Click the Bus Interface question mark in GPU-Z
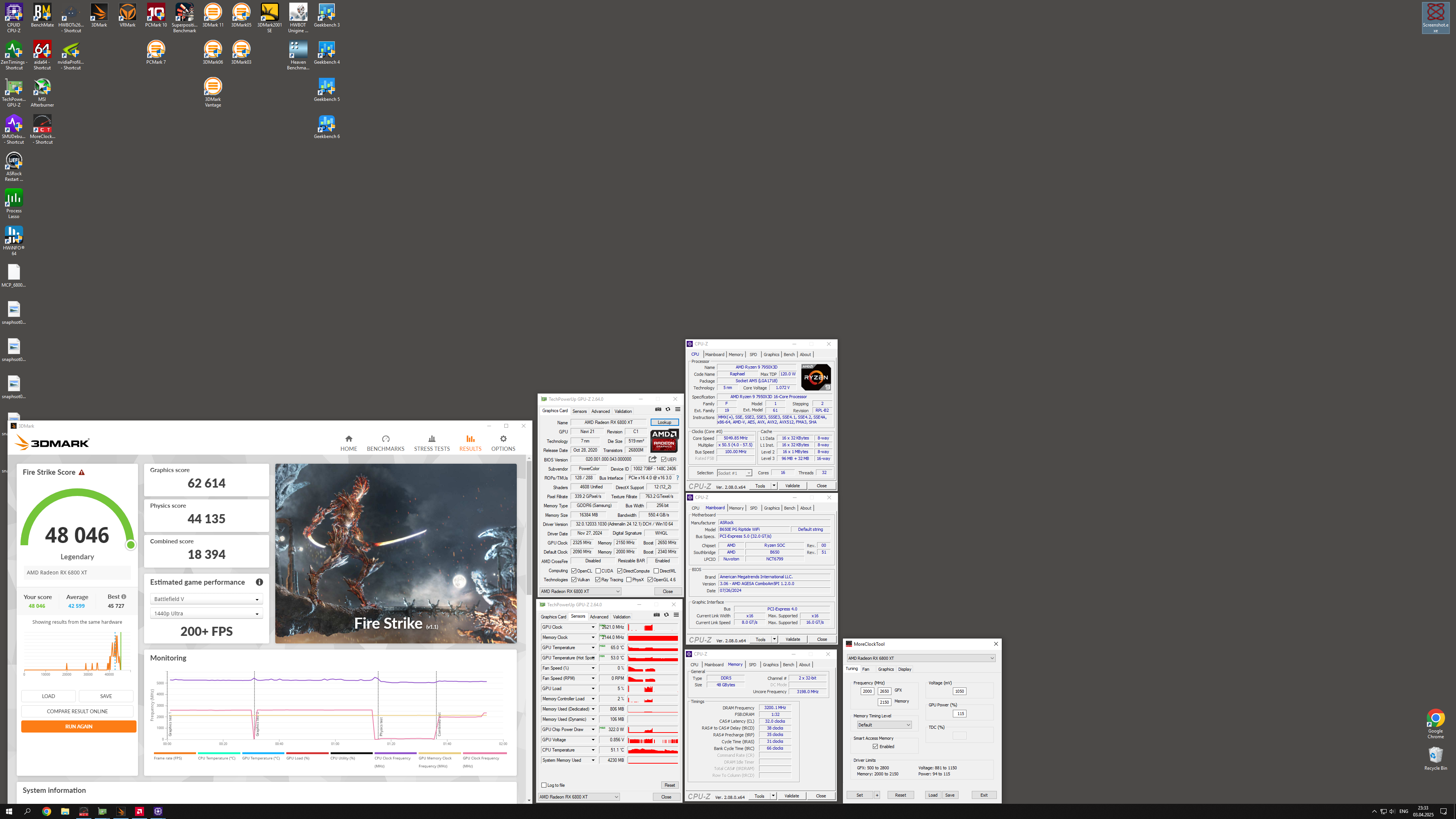 coord(677,478)
